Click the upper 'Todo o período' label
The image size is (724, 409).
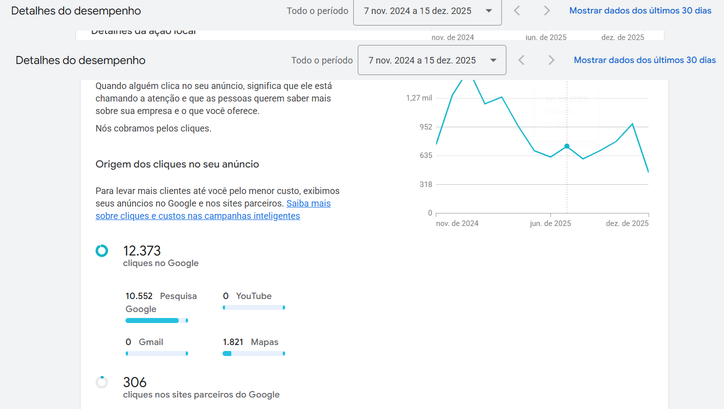coord(318,11)
